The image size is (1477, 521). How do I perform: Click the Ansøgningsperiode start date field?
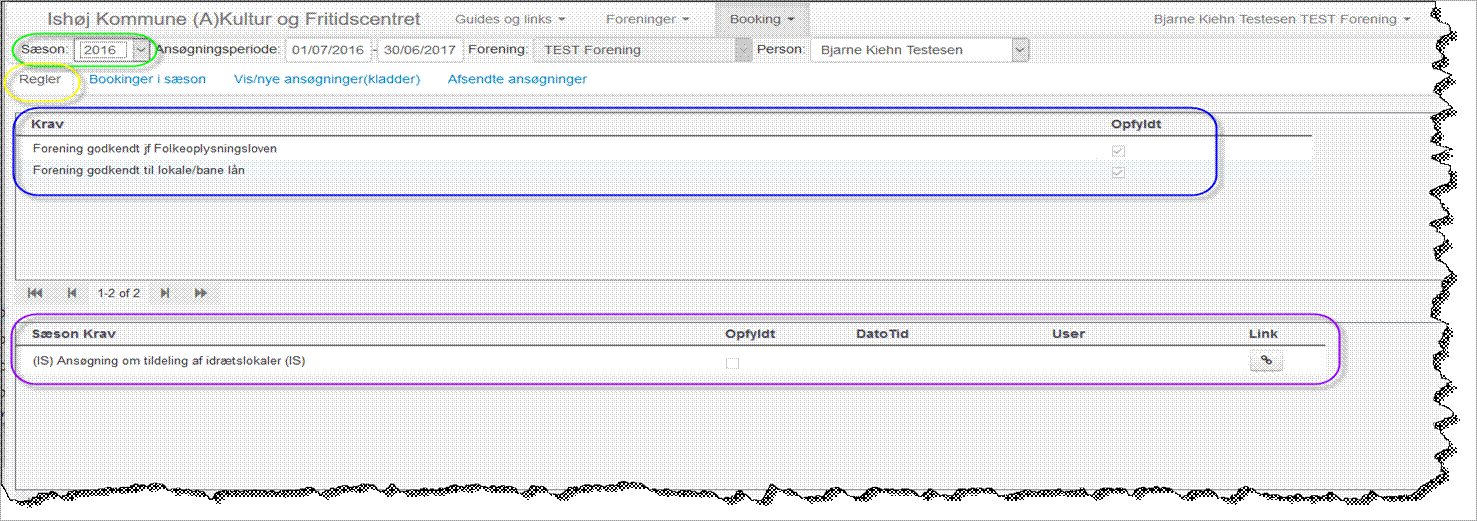point(329,50)
